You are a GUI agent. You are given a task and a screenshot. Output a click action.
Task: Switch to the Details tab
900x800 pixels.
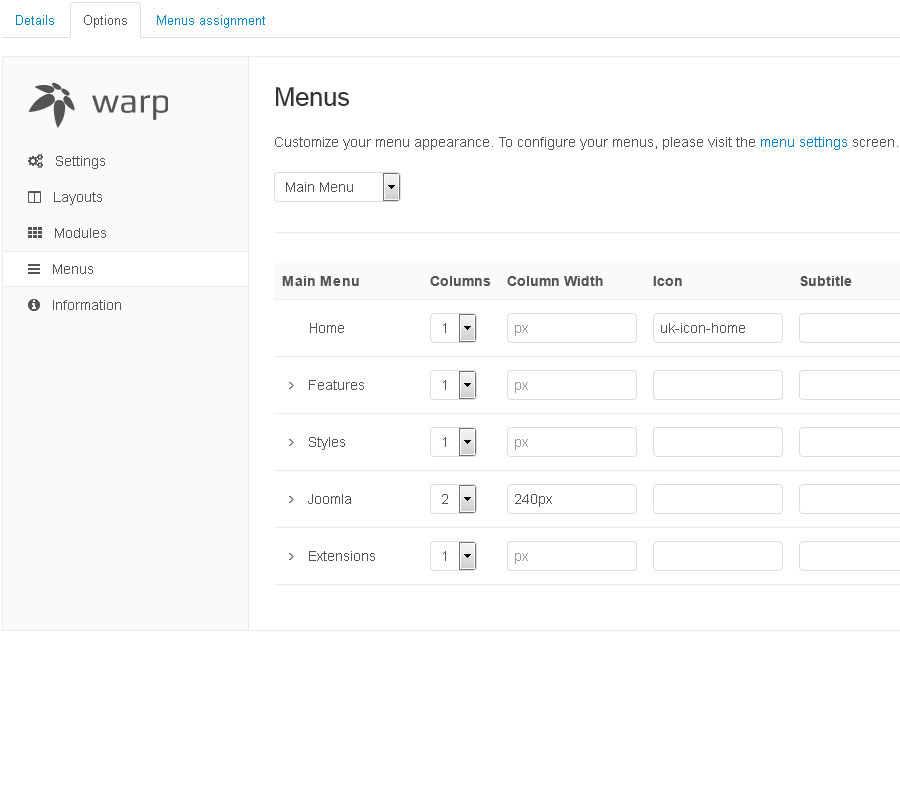tap(35, 20)
